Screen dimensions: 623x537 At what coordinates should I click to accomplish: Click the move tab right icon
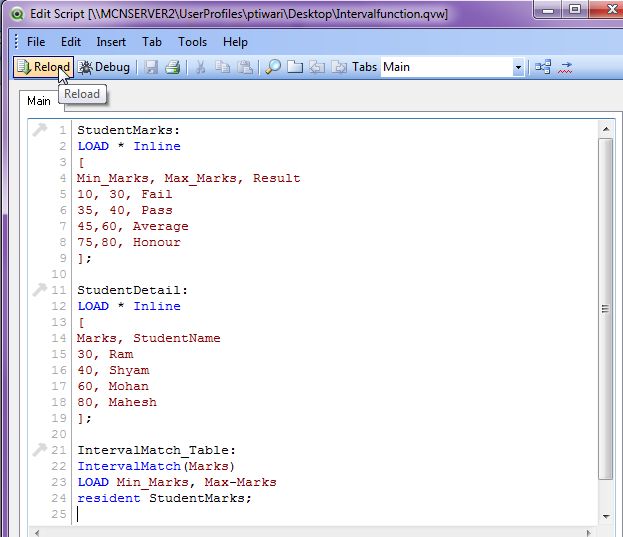[x=339, y=67]
